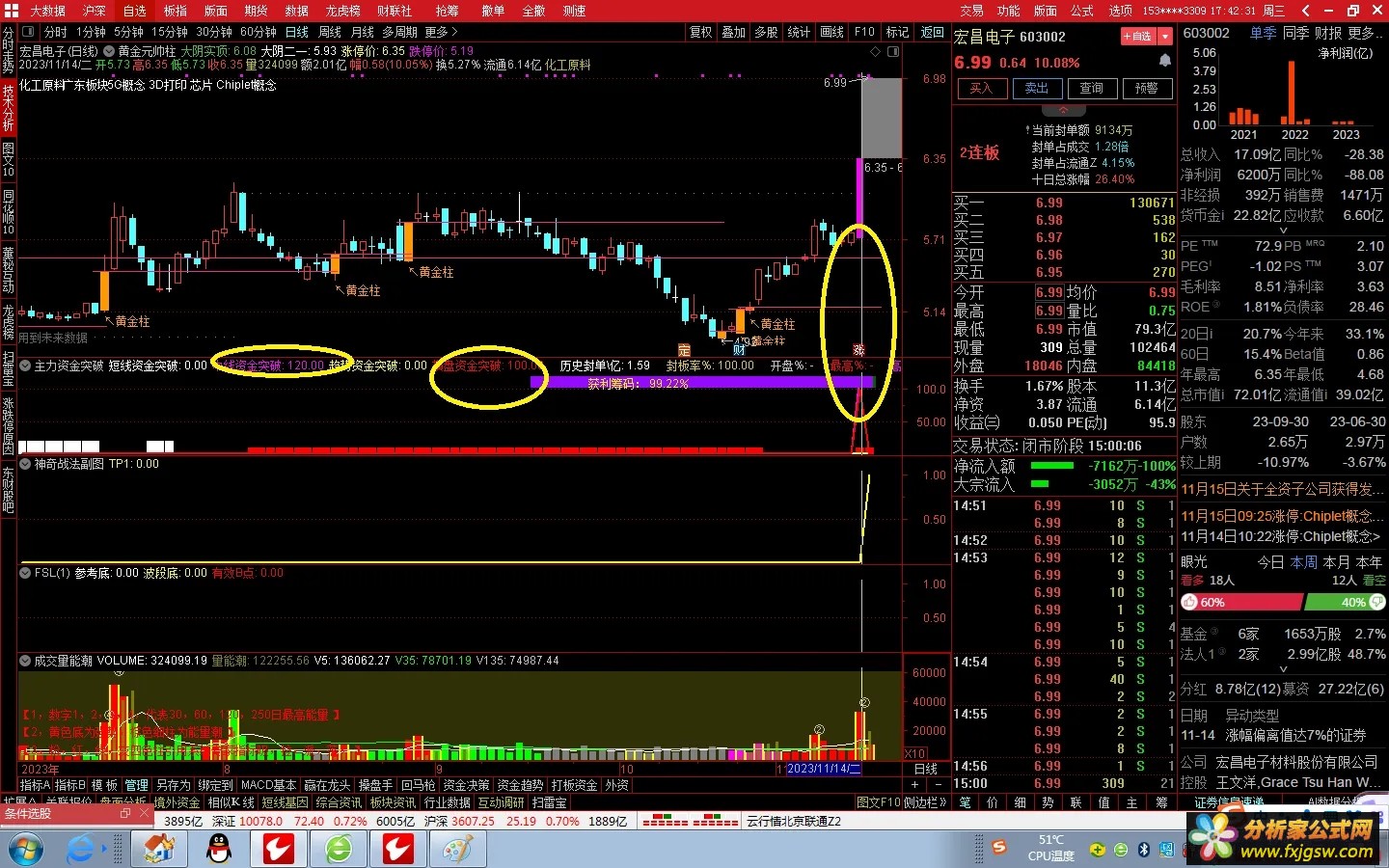The width and height of the screenshot is (1389, 868).
Task: Switch to 本周 in 眼光 section
Action: pyautogui.click(x=1303, y=561)
